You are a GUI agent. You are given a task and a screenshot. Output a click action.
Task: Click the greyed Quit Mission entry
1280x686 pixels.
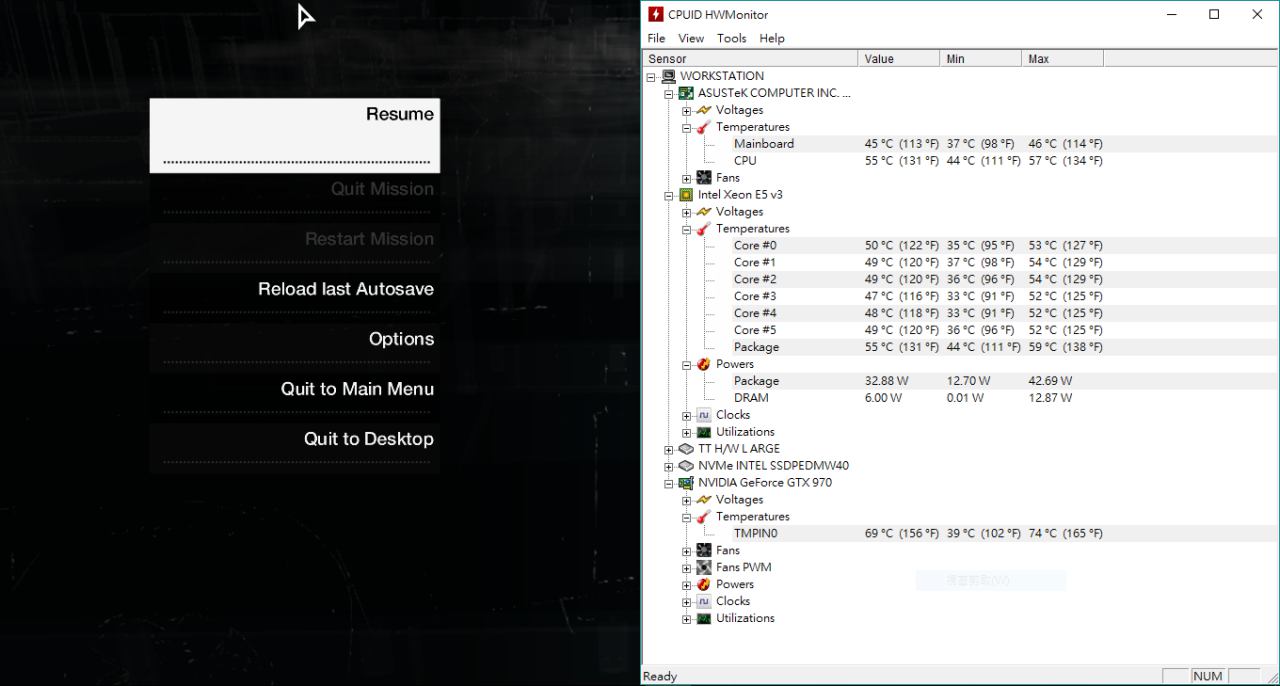[x=295, y=197]
